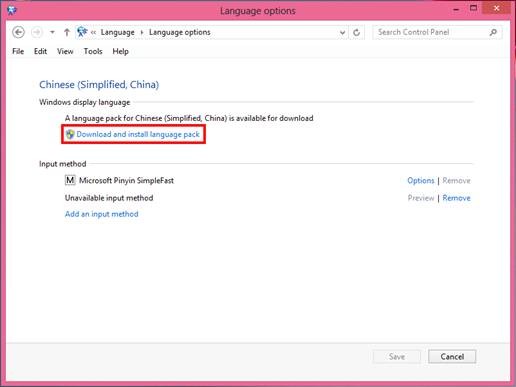Open the Tools menu
The width and height of the screenshot is (516, 387).
93,51
